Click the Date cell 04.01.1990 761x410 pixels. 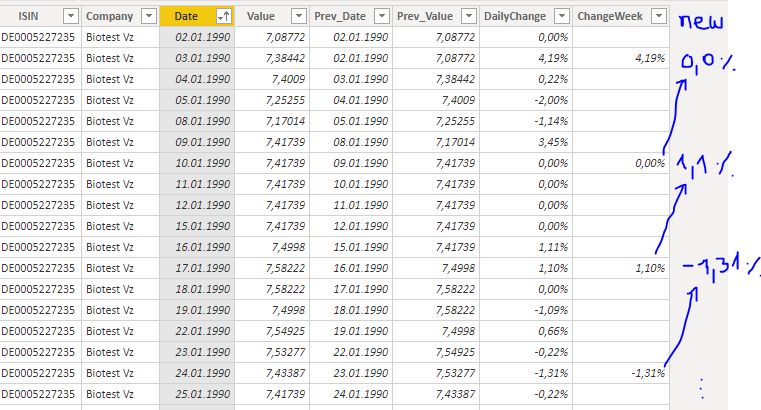click(x=197, y=79)
